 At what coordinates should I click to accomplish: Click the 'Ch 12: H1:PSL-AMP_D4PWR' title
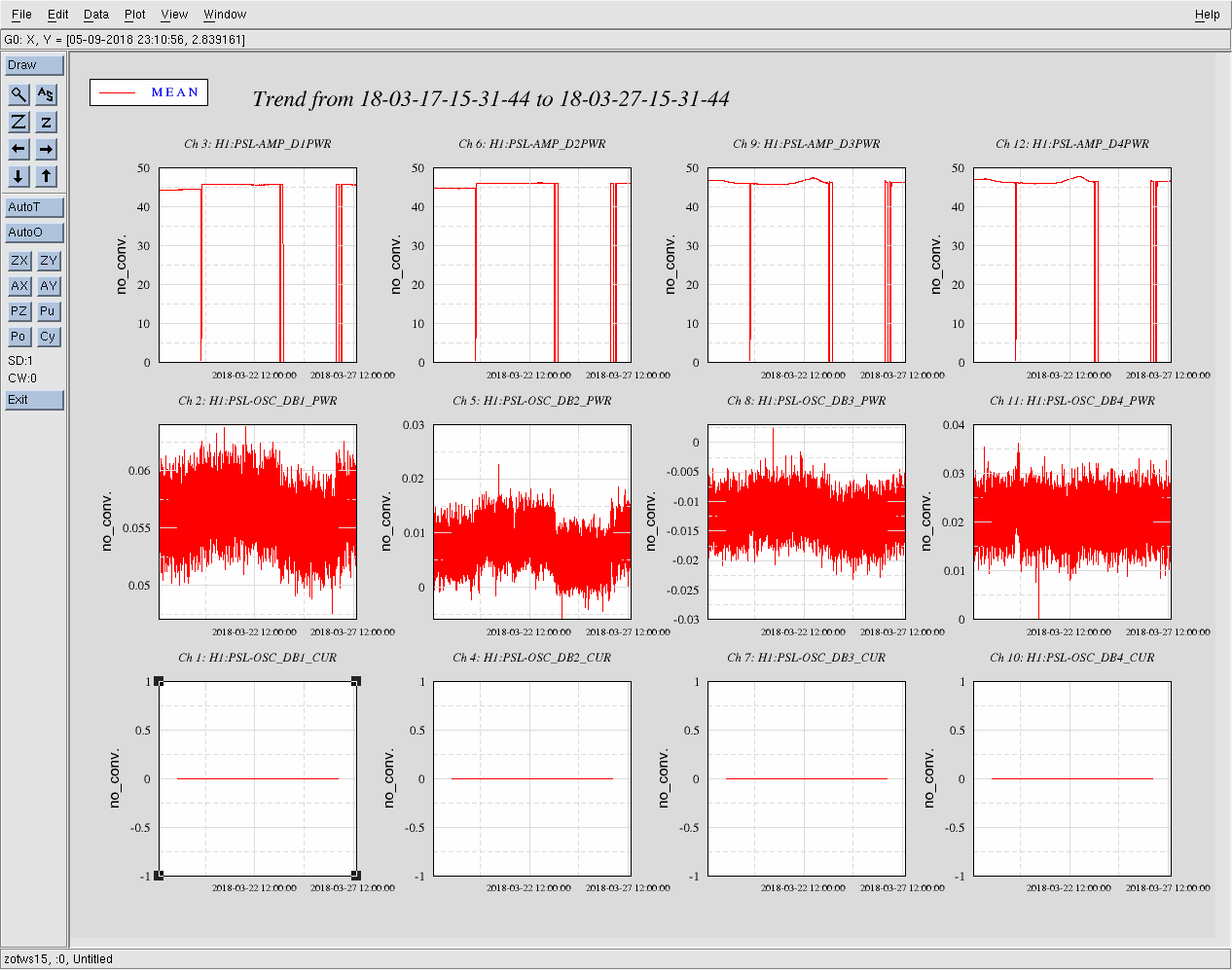click(x=1072, y=144)
